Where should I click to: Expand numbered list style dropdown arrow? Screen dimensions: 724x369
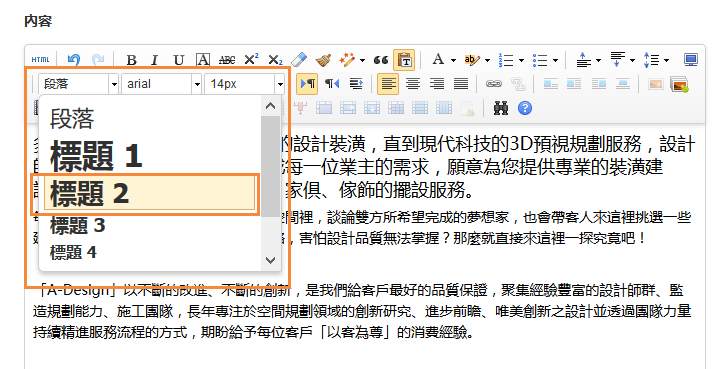[x=521, y=60]
